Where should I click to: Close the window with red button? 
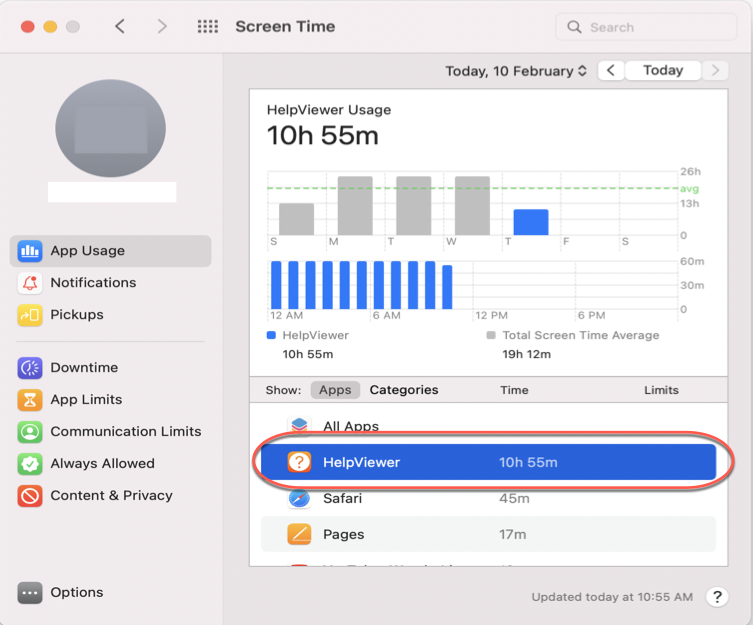[28, 26]
